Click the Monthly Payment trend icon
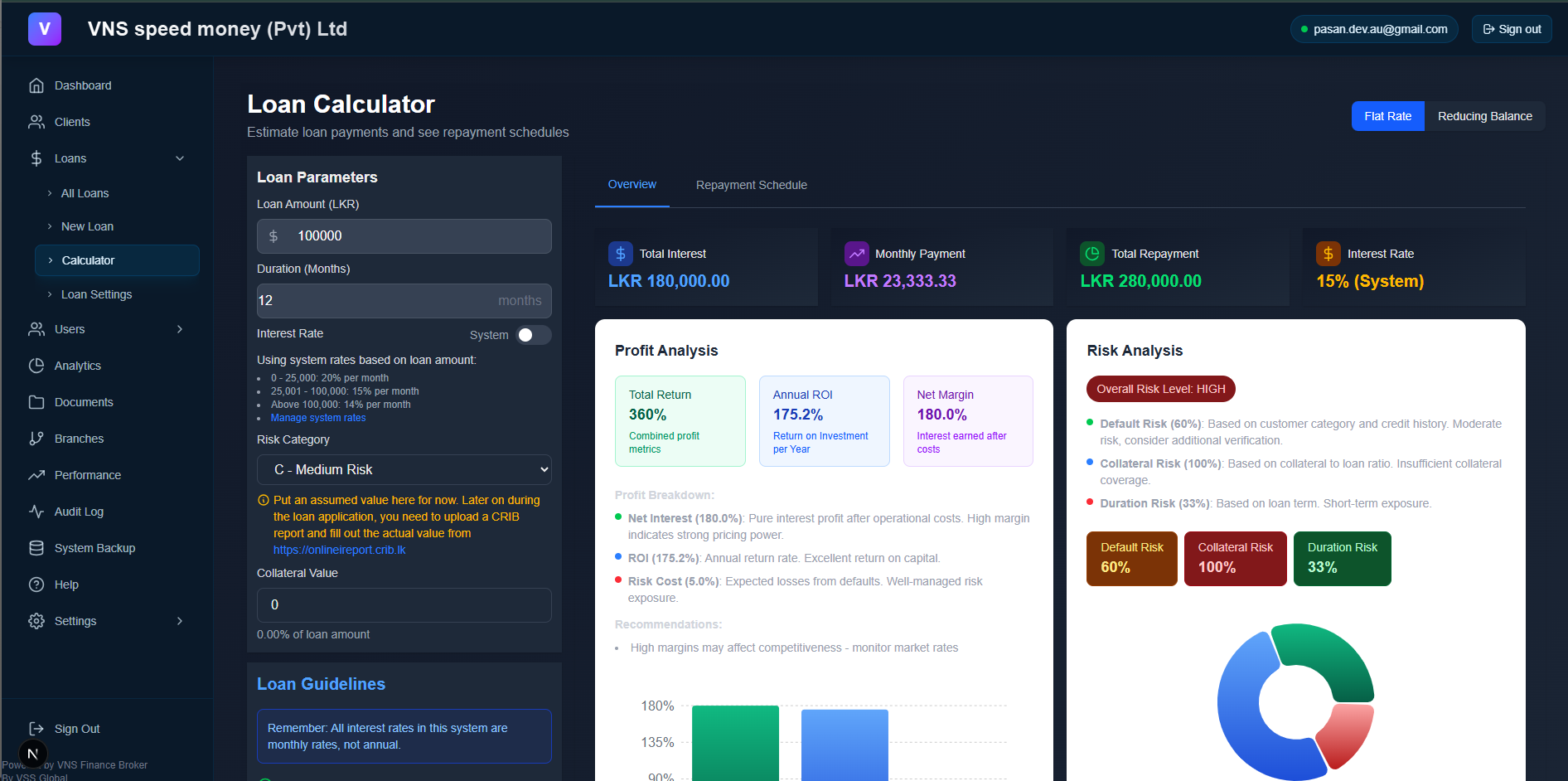The height and width of the screenshot is (781, 1568). (857, 254)
